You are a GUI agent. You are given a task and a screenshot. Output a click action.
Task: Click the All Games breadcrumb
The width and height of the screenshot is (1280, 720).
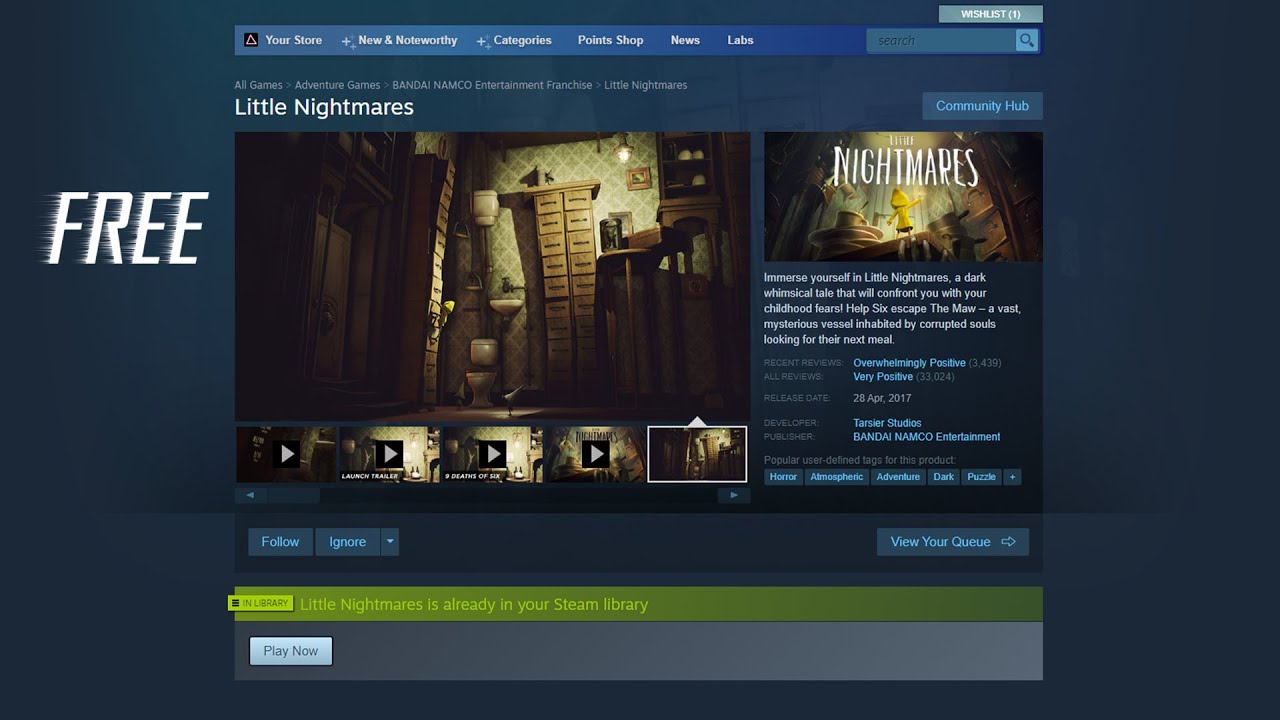point(258,85)
